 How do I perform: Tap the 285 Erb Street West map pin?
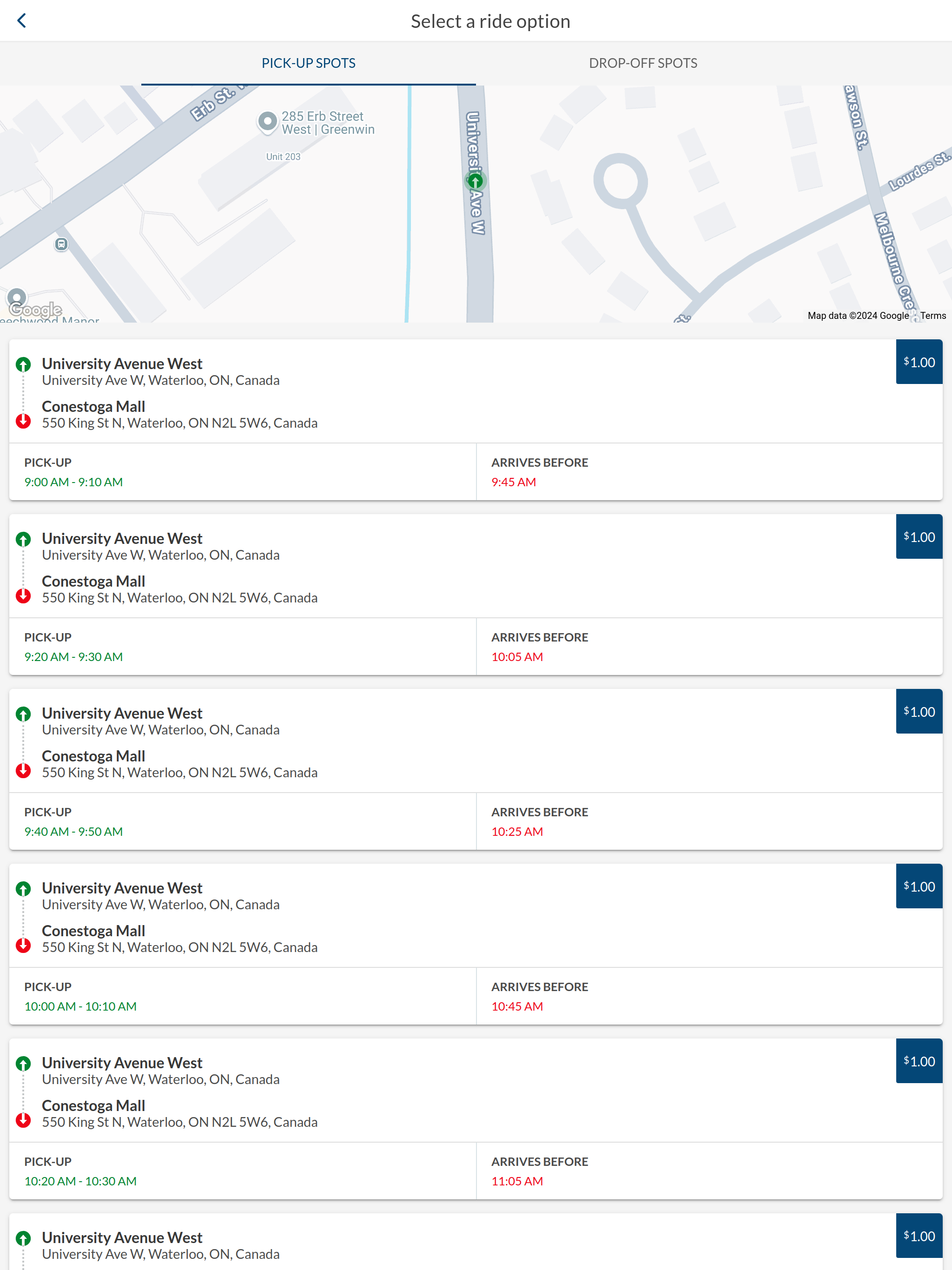pyautogui.click(x=267, y=122)
